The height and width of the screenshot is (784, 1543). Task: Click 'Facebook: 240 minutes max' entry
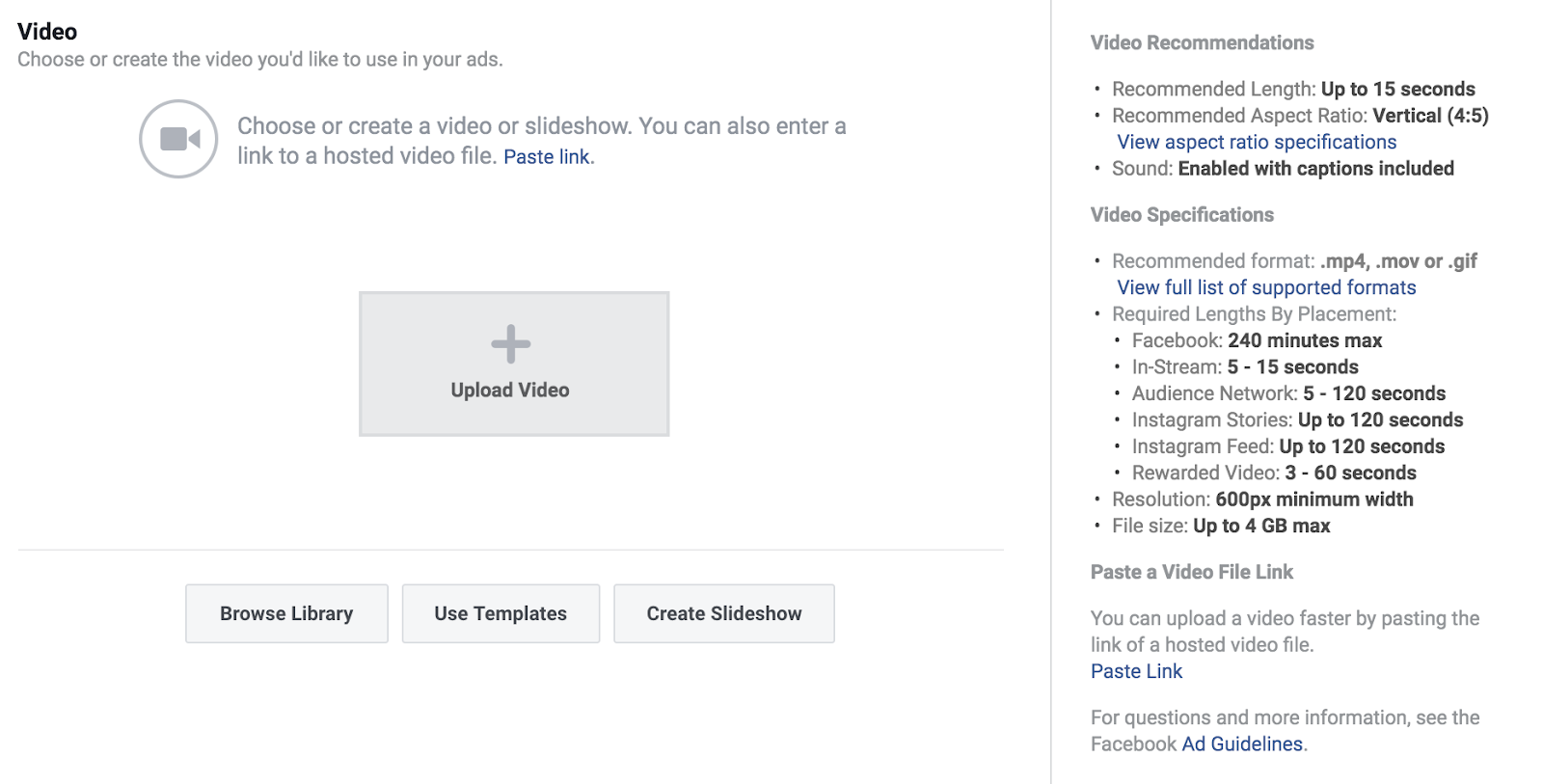point(1257,340)
